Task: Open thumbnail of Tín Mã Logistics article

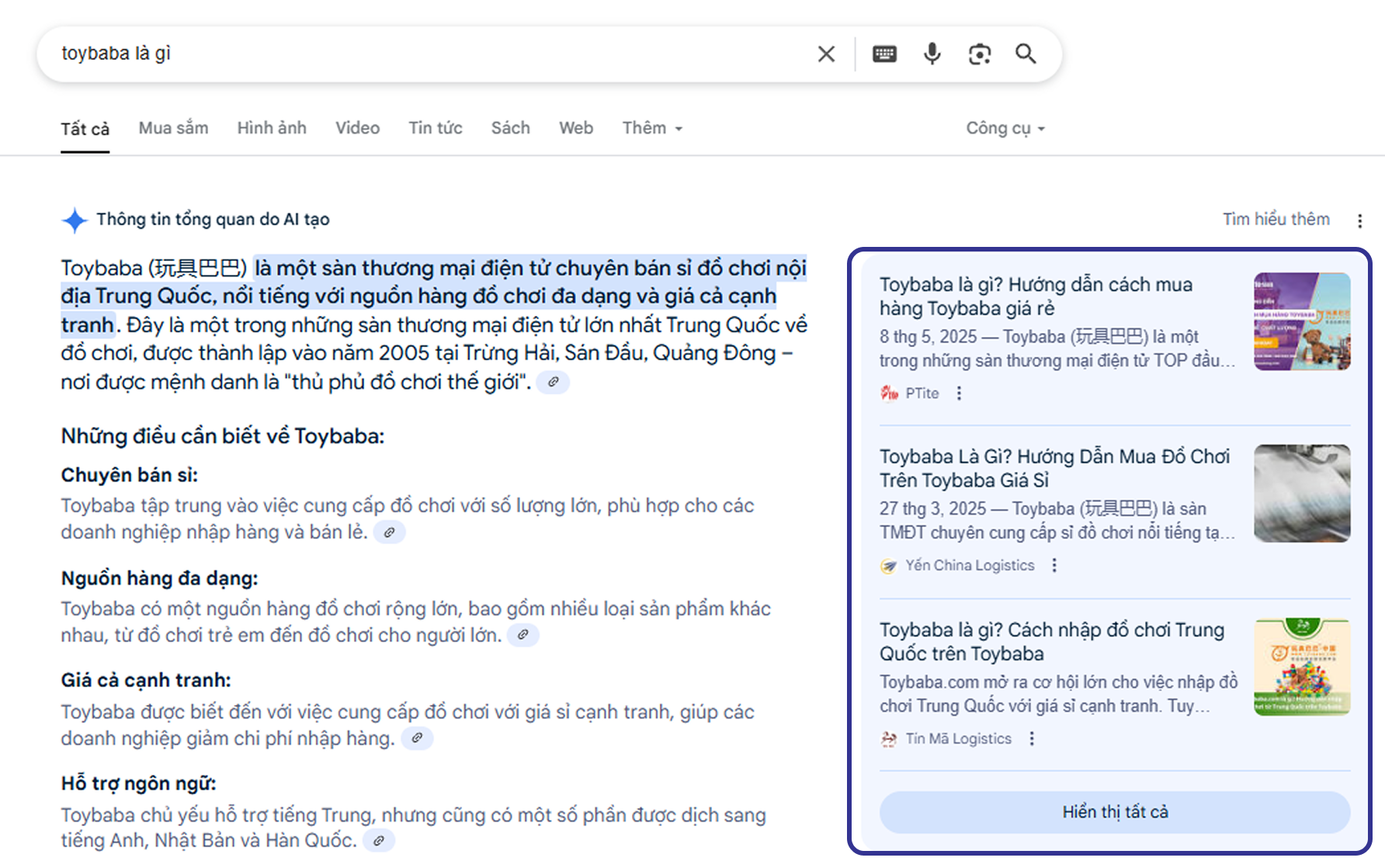Action: tap(1302, 666)
